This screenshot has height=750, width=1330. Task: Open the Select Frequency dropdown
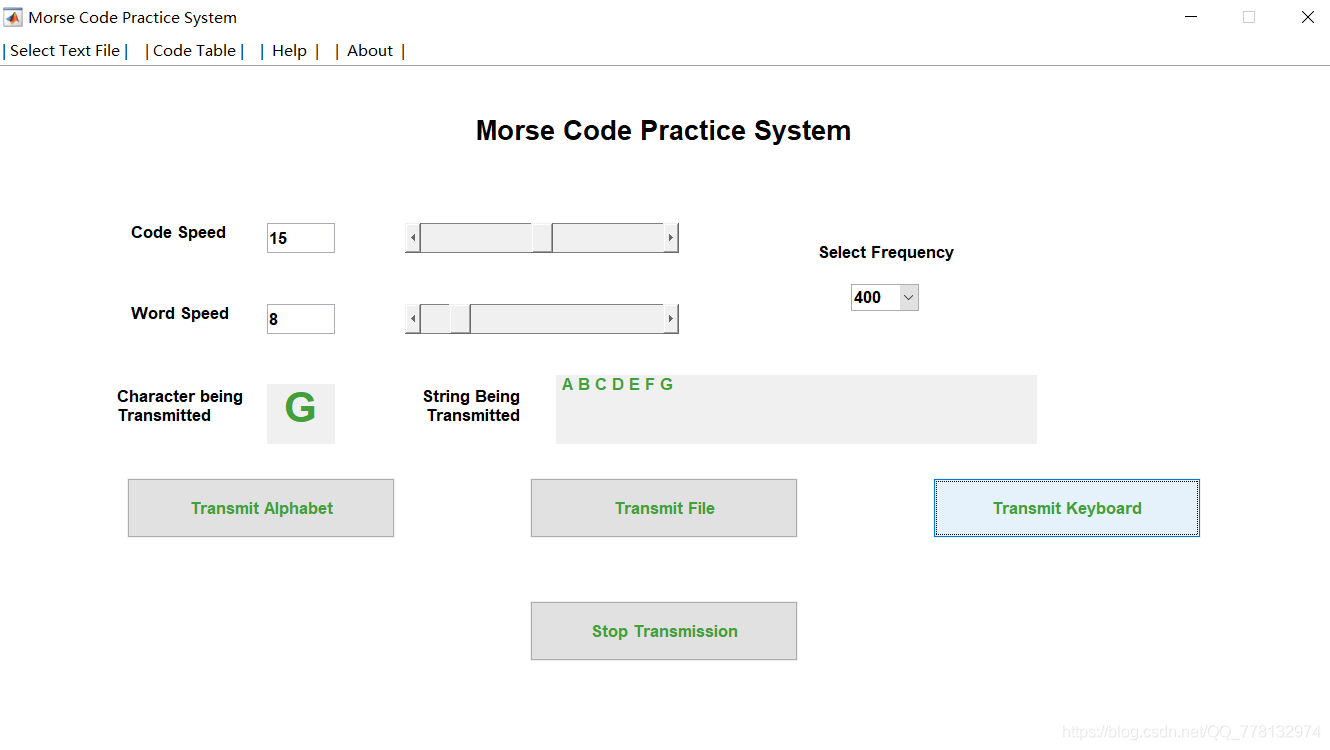pyautogui.click(x=885, y=297)
